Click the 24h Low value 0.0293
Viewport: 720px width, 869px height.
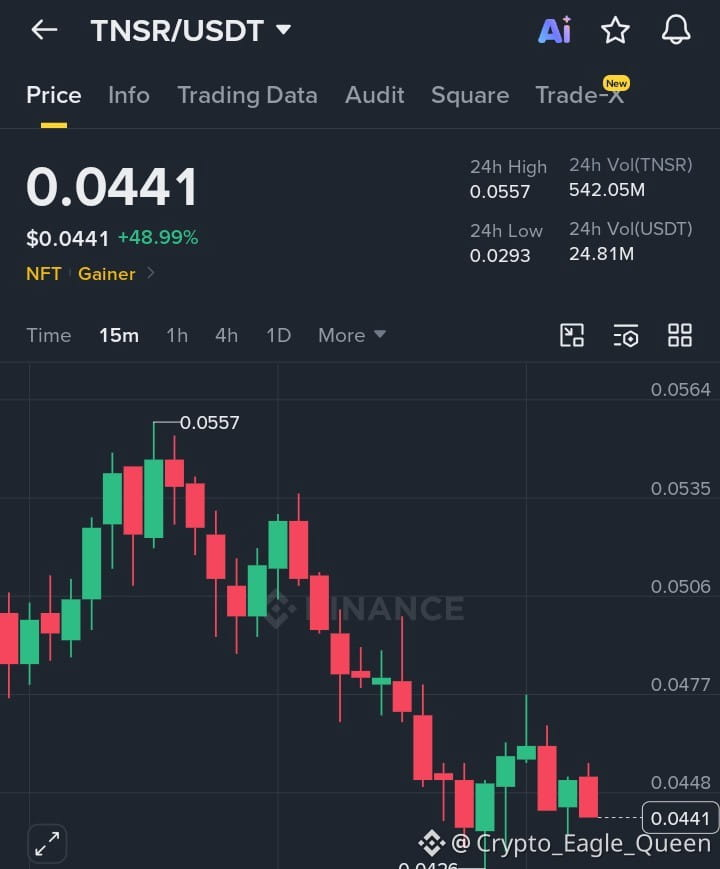pyautogui.click(x=500, y=255)
